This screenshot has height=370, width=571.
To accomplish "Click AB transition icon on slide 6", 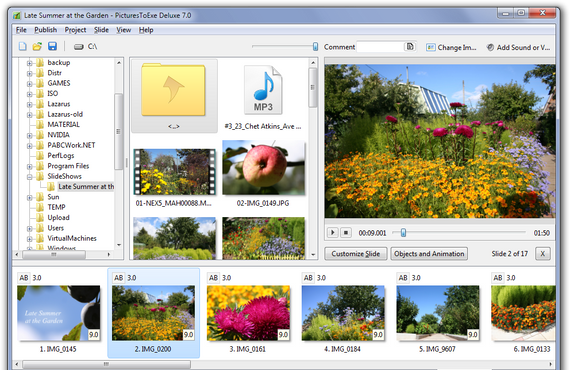I will pos(498,278).
